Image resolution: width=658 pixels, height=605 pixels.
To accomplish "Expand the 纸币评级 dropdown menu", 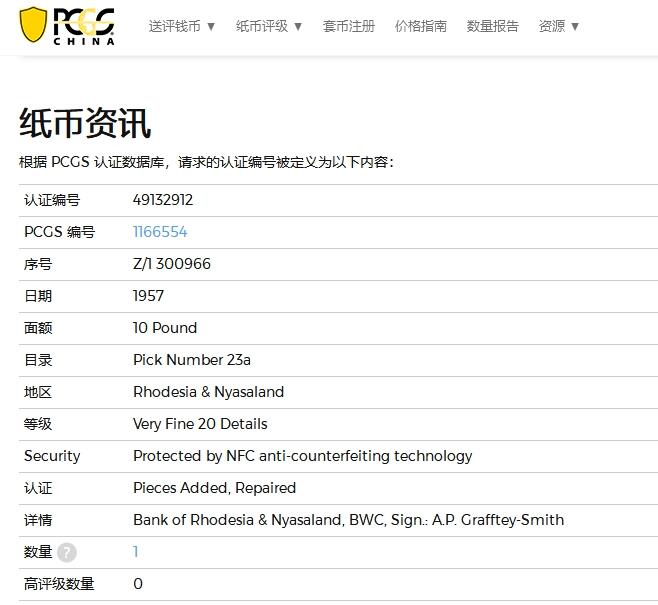I will click(x=269, y=26).
